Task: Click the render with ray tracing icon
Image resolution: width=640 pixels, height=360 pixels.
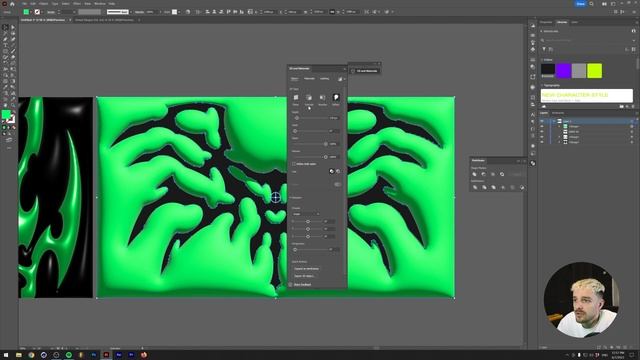Action: click(340, 79)
